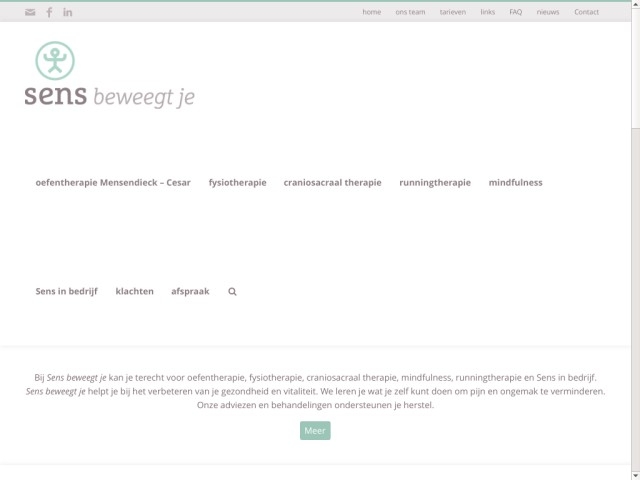Click the email envelope icon
640x480 pixels.
[29, 12]
